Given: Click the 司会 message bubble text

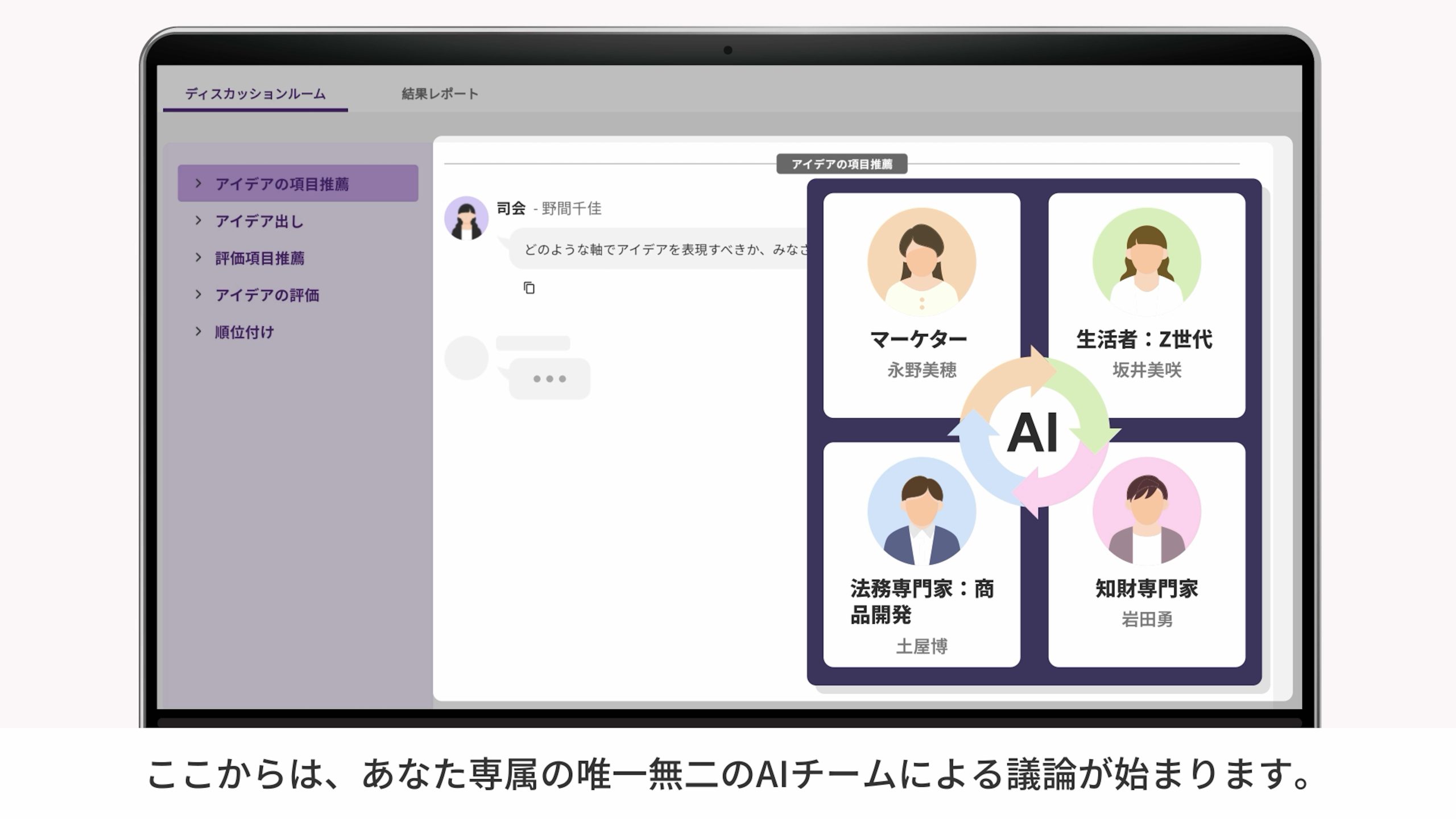Looking at the screenshot, I should click(x=665, y=250).
